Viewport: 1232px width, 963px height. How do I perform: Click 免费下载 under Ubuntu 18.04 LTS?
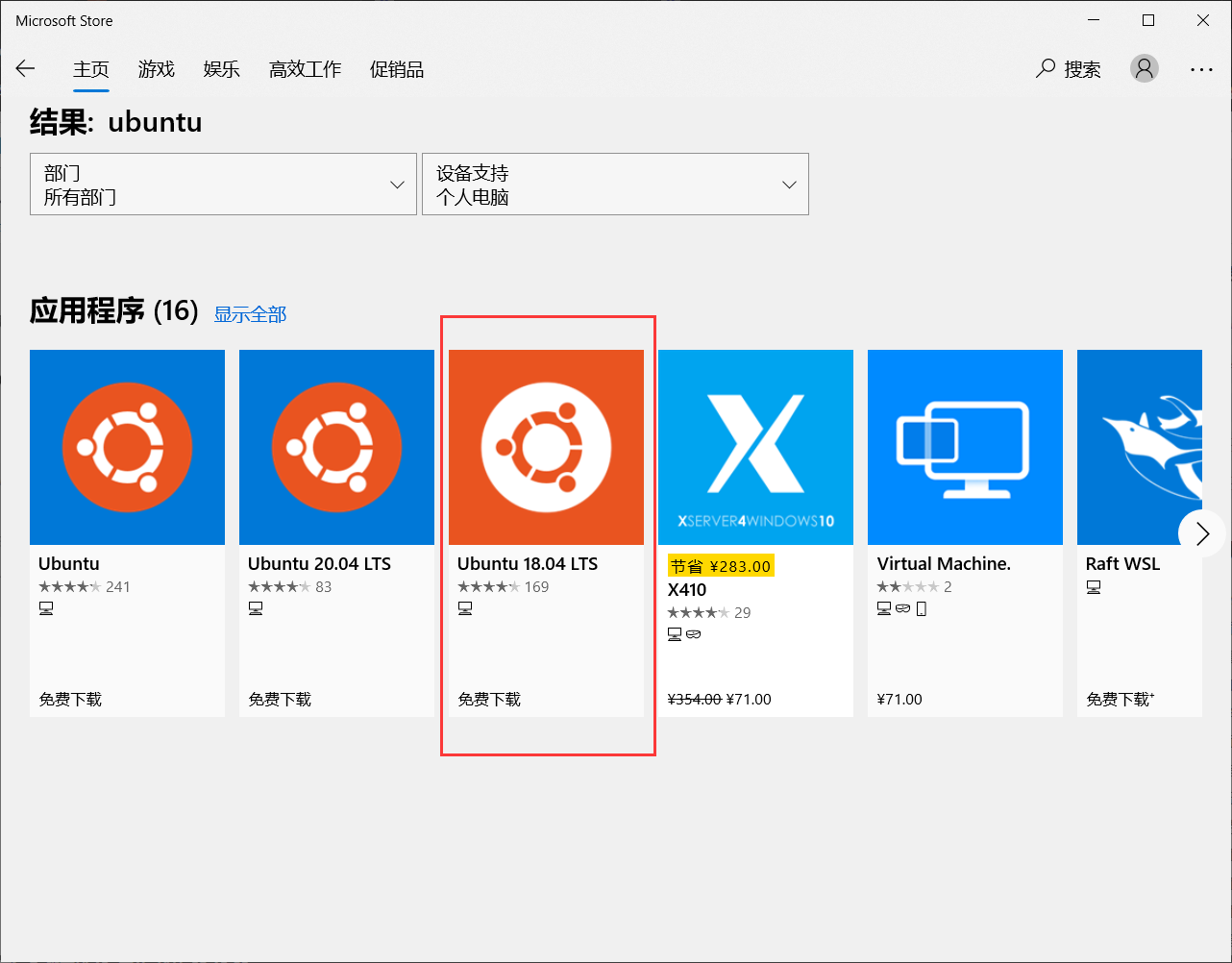489,699
